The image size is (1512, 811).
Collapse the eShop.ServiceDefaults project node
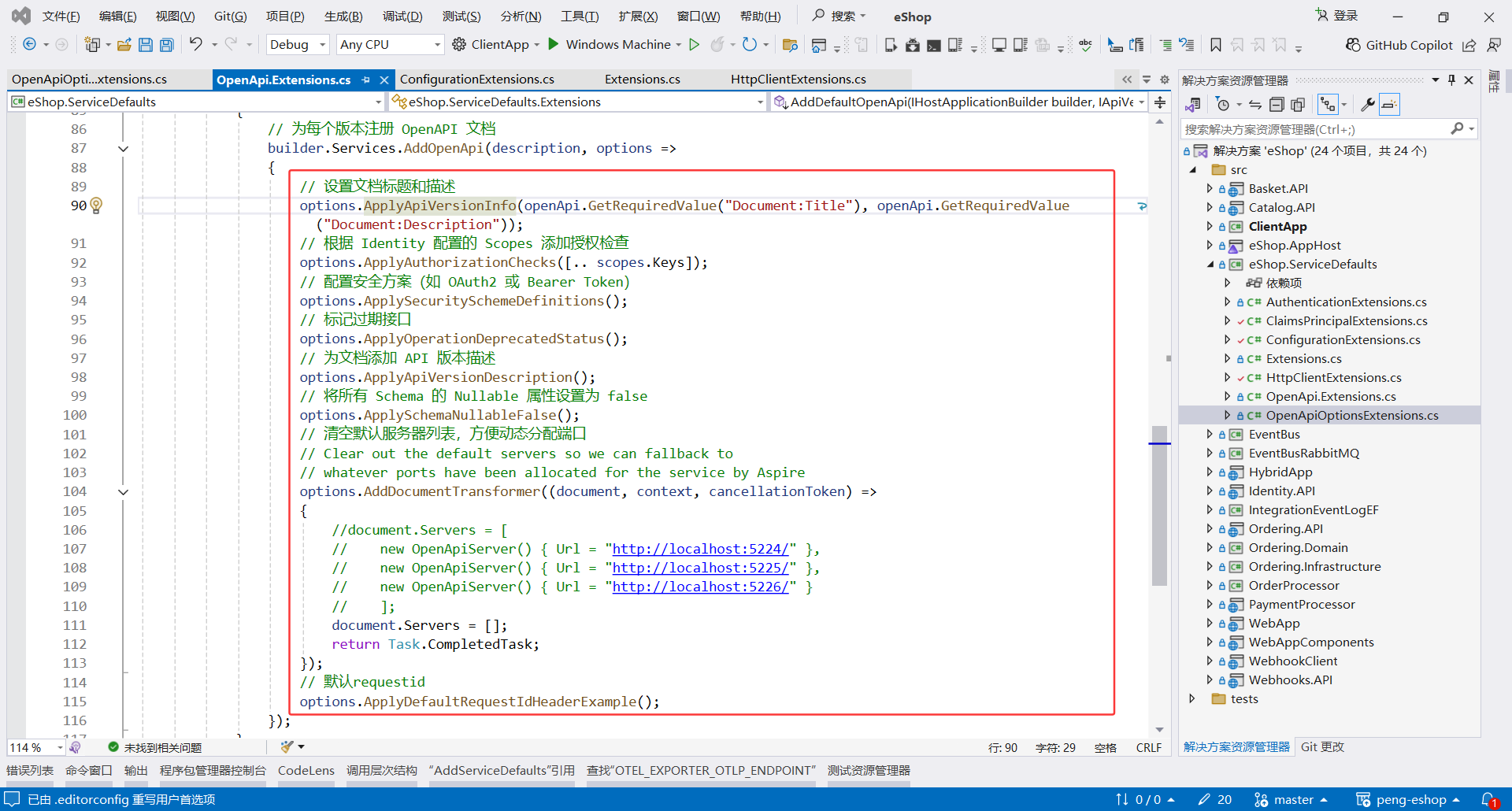point(1210,265)
